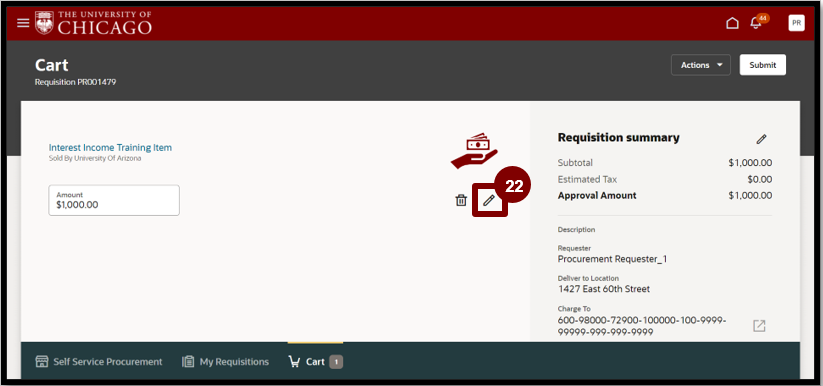The height and width of the screenshot is (386, 823).
Task: Click the Sold By University Of Arizona text
Action: coord(95,158)
